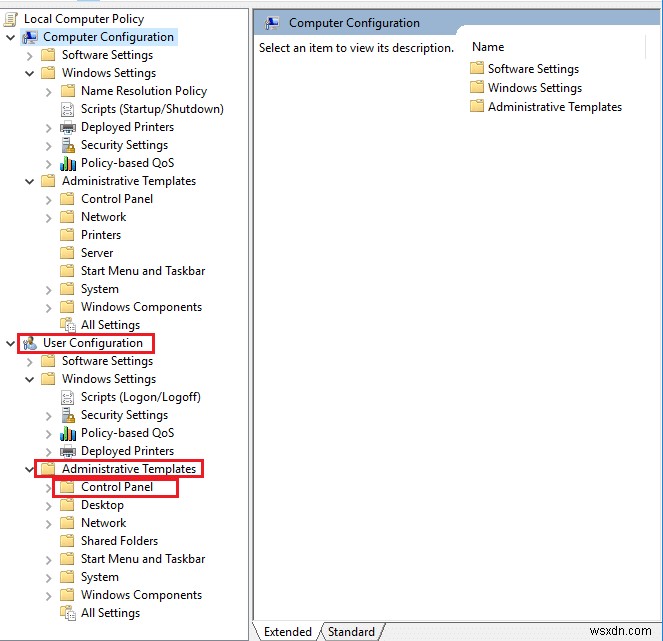
Task: Click the Scripts (Startup/Shutdown) icon
Action: tap(68, 110)
